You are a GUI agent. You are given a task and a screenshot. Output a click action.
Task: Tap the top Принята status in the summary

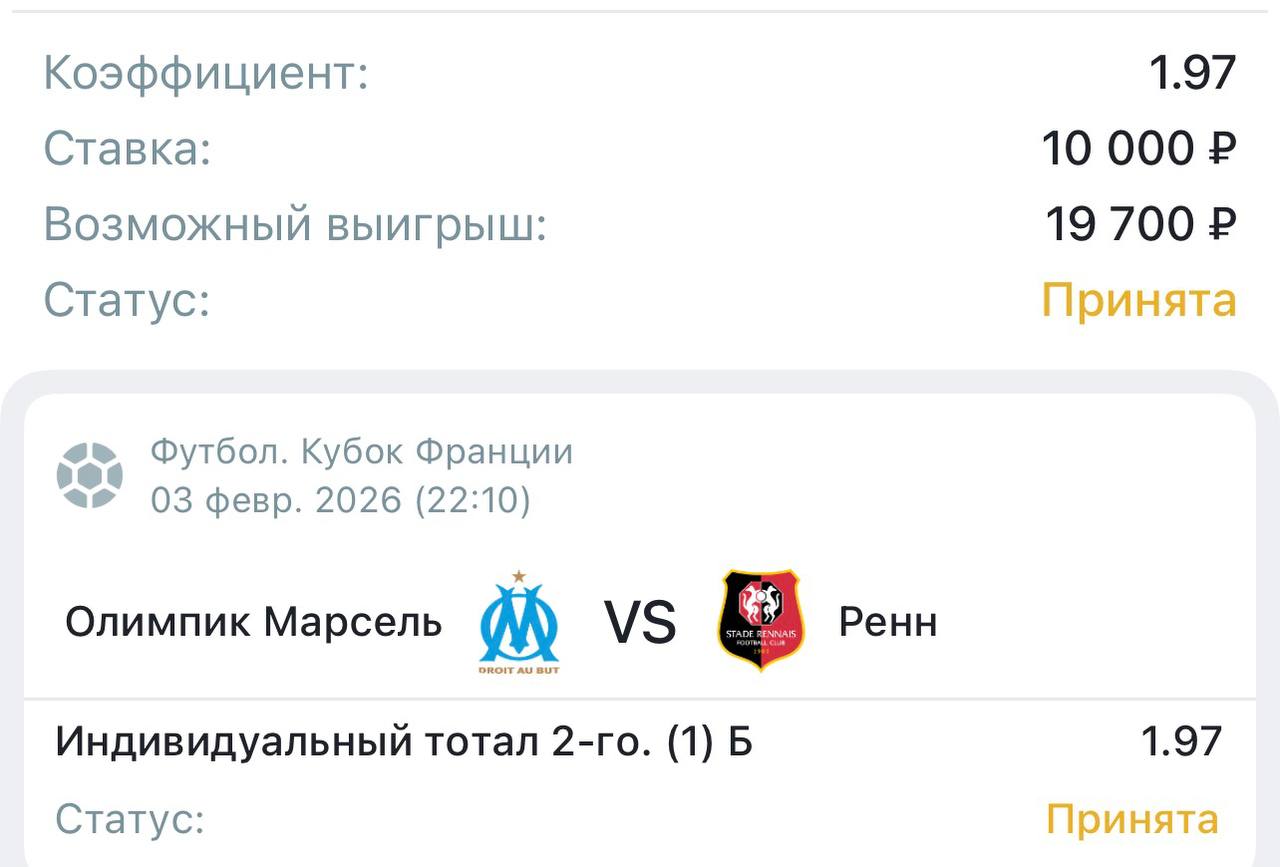tap(1139, 300)
